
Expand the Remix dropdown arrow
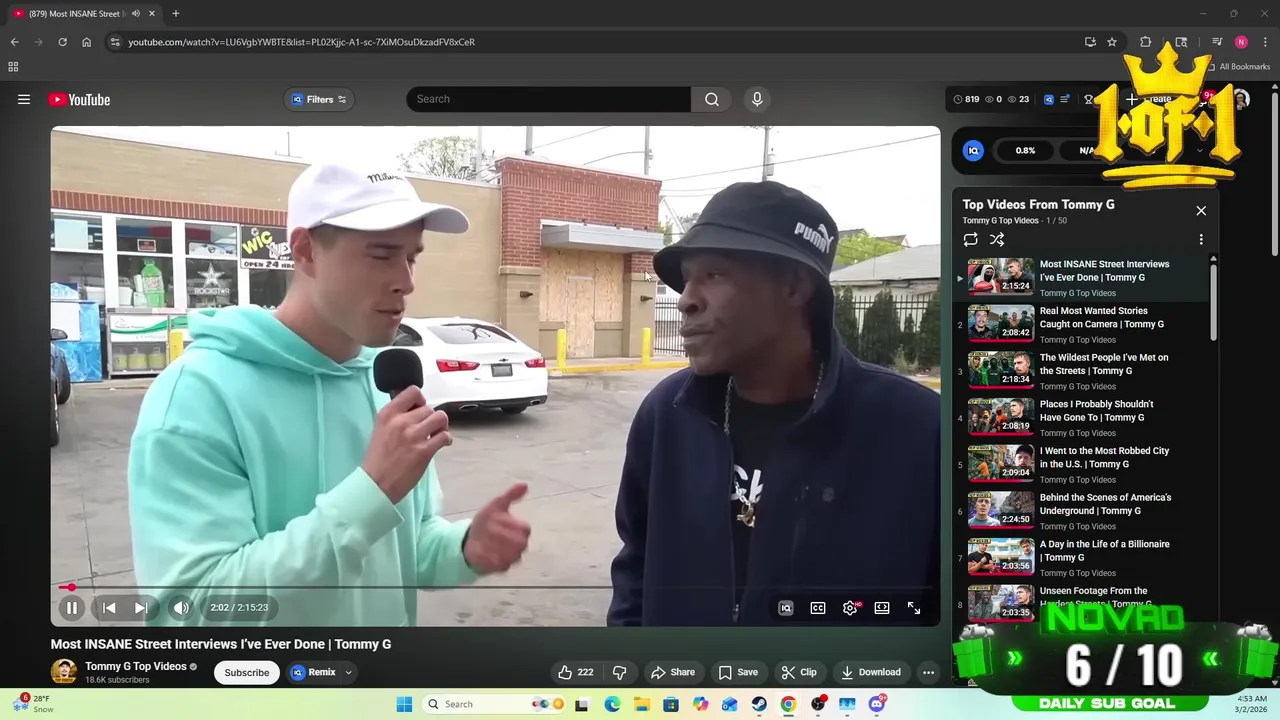348,672
